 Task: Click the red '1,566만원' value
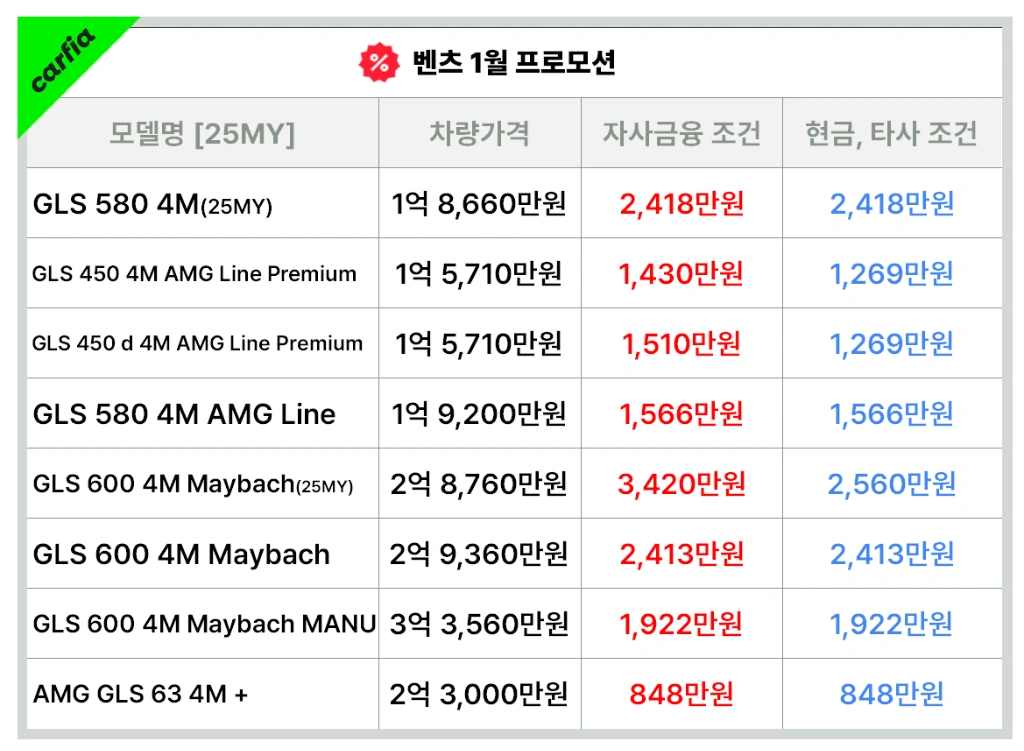(681, 414)
